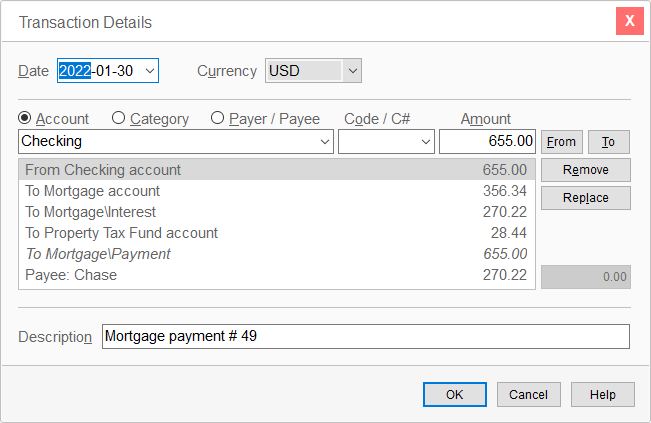This screenshot has height=423, width=651.
Task: Select the Payer / Payee radio button
Action: point(217,118)
